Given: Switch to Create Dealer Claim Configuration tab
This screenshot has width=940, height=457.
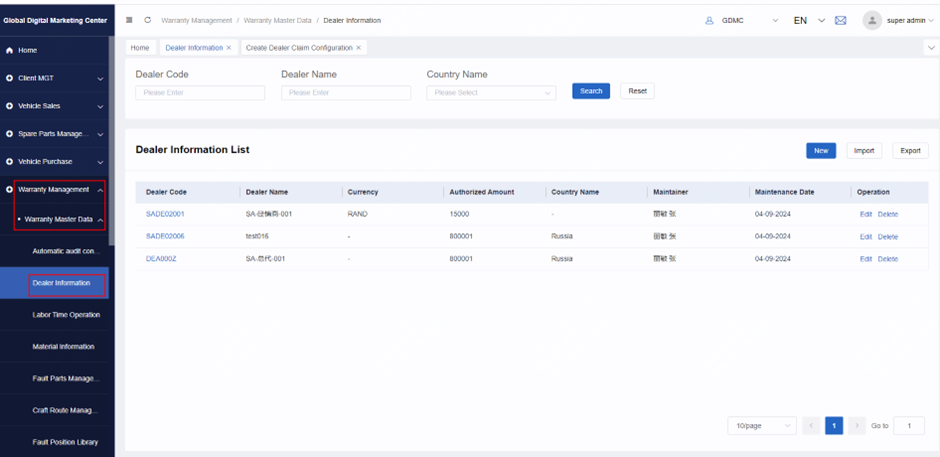Looking at the screenshot, I should [x=299, y=48].
